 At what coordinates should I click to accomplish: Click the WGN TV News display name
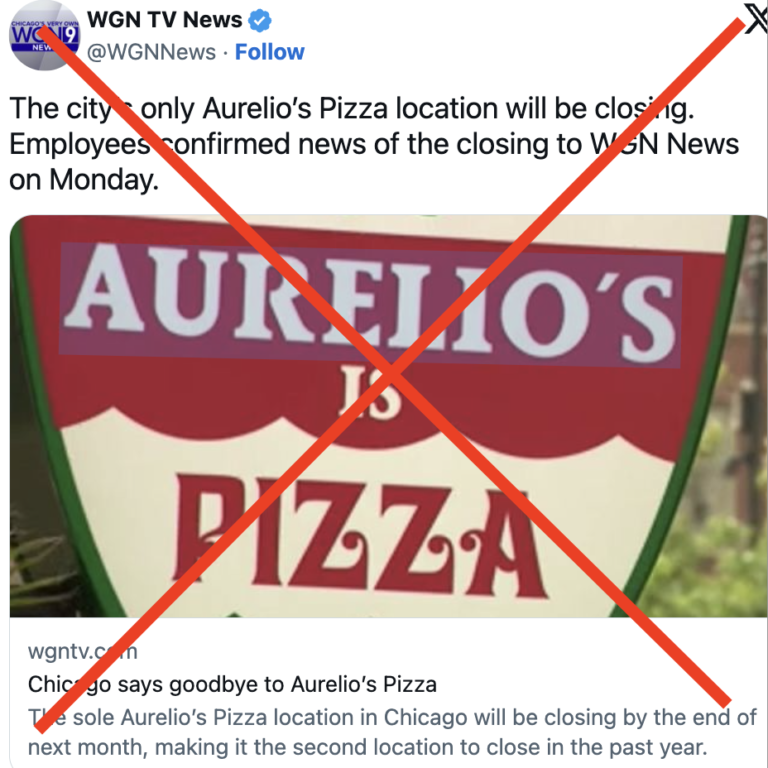(x=165, y=20)
